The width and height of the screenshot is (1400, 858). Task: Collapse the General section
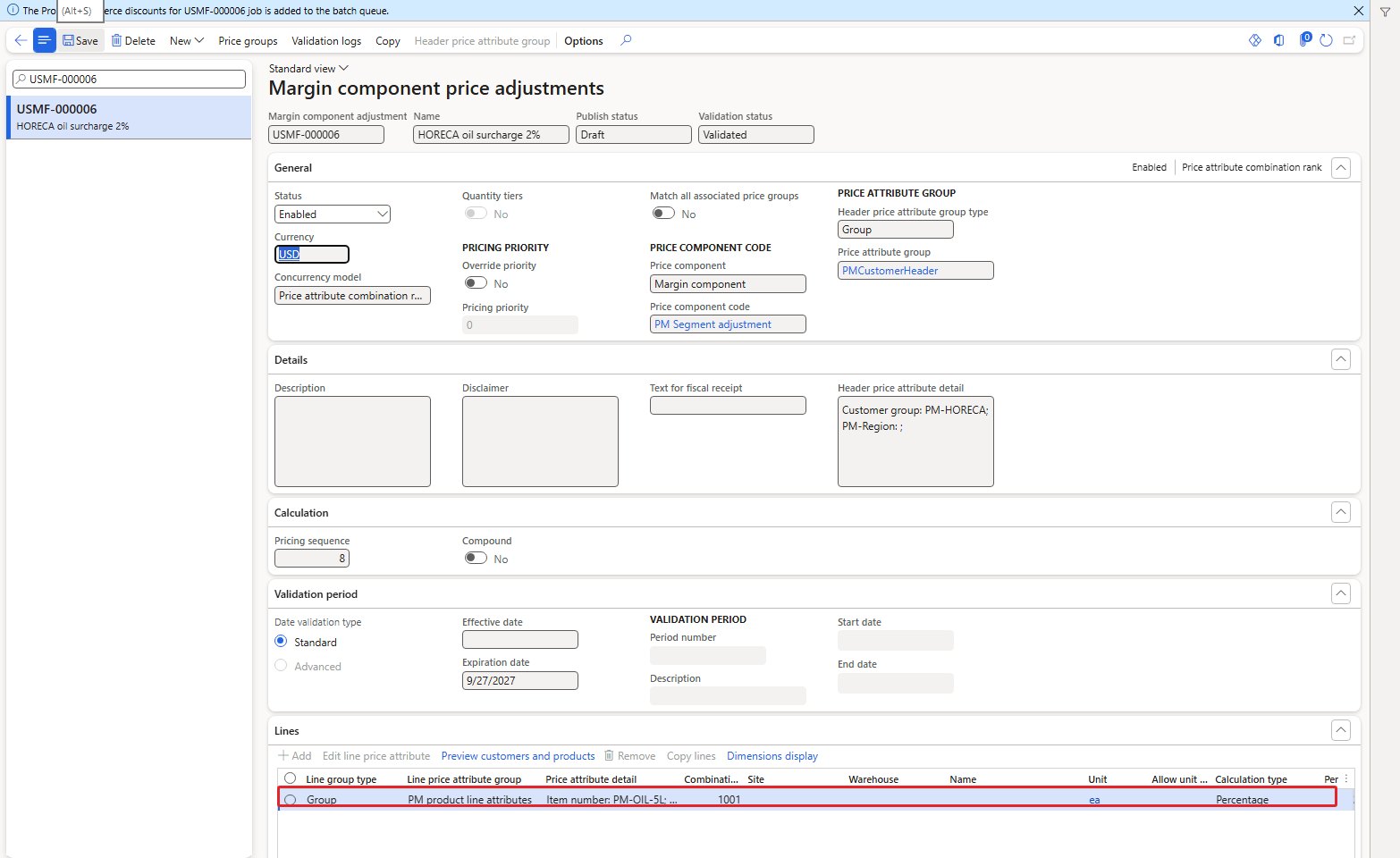(x=1341, y=168)
